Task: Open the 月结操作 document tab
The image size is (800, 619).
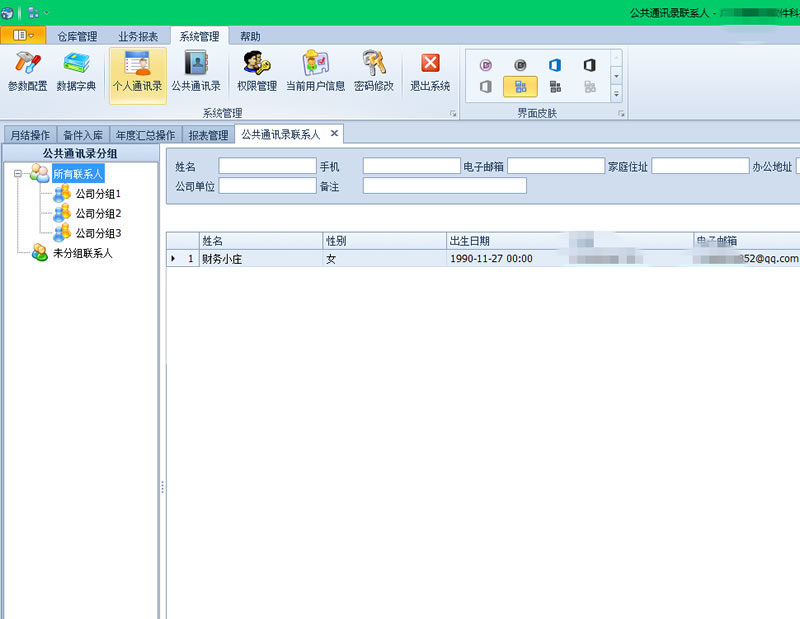Action: click(29, 135)
